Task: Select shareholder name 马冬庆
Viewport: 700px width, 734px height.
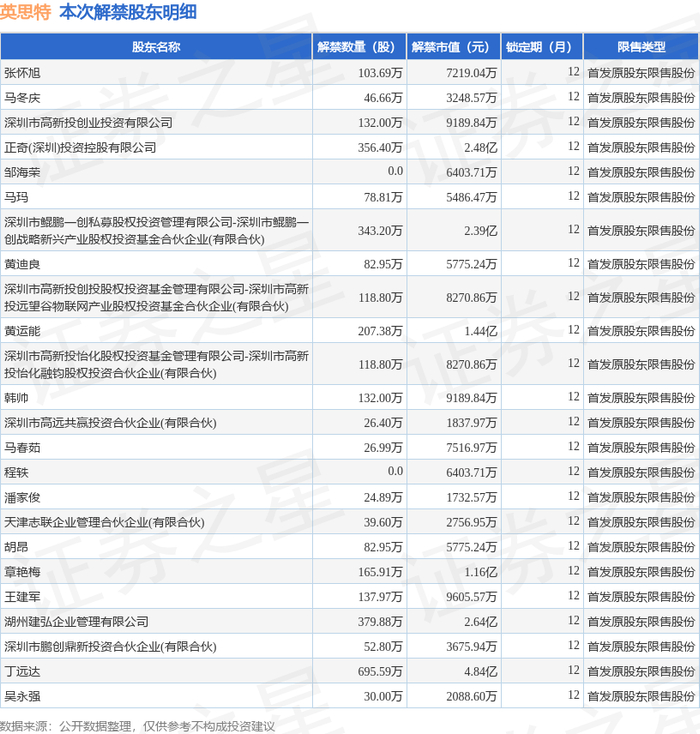Action: click(22, 98)
